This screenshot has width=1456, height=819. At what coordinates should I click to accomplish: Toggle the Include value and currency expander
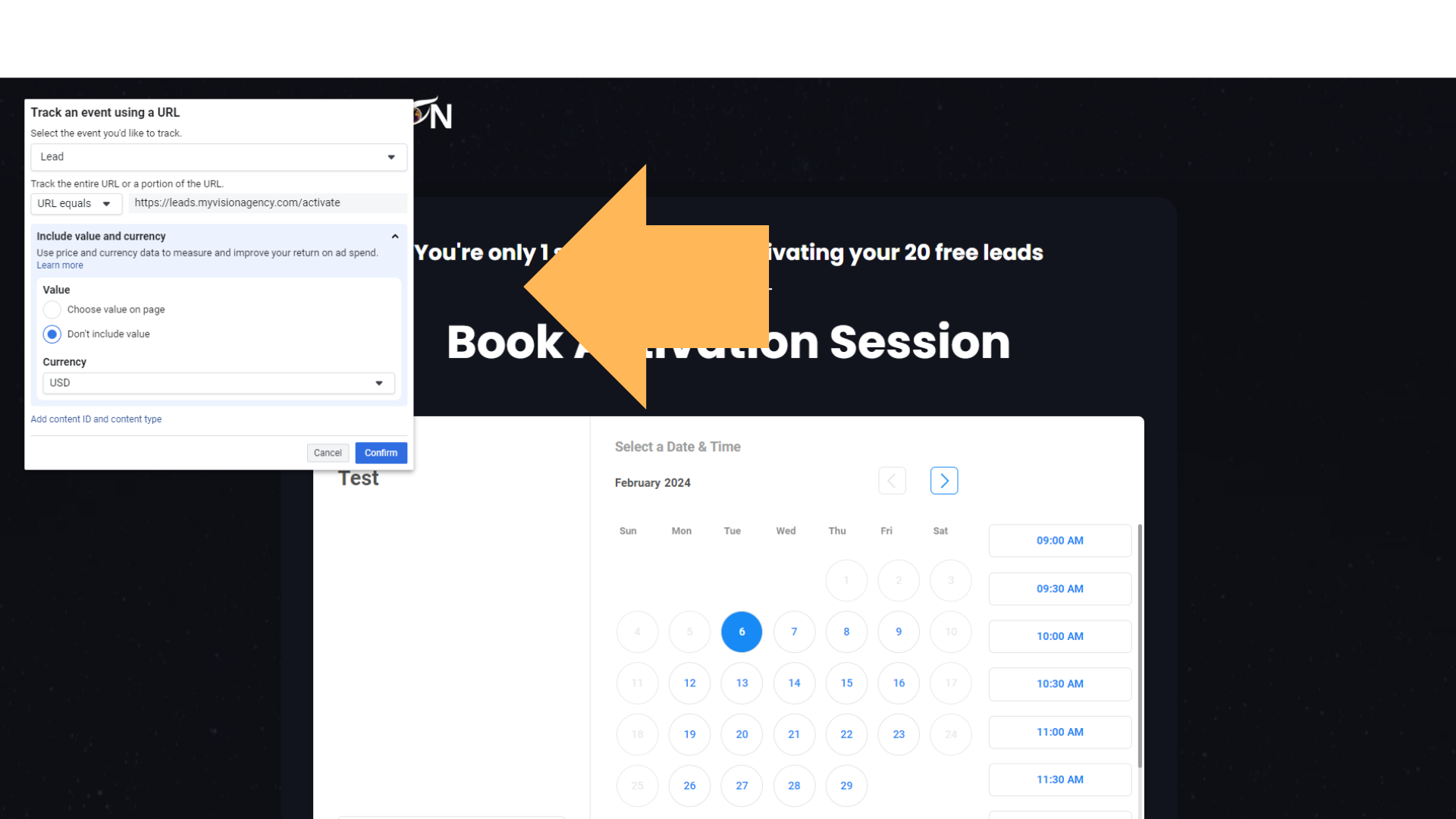[x=395, y=236]
